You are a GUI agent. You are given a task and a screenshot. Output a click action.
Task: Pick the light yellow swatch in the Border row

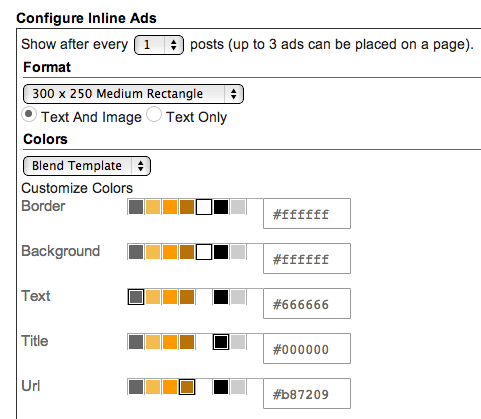[153, 207]
